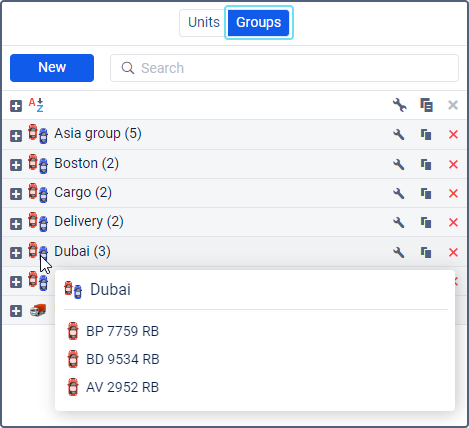Click the gray header delete cross
469x428 pixels.
(x=453, y=105)
